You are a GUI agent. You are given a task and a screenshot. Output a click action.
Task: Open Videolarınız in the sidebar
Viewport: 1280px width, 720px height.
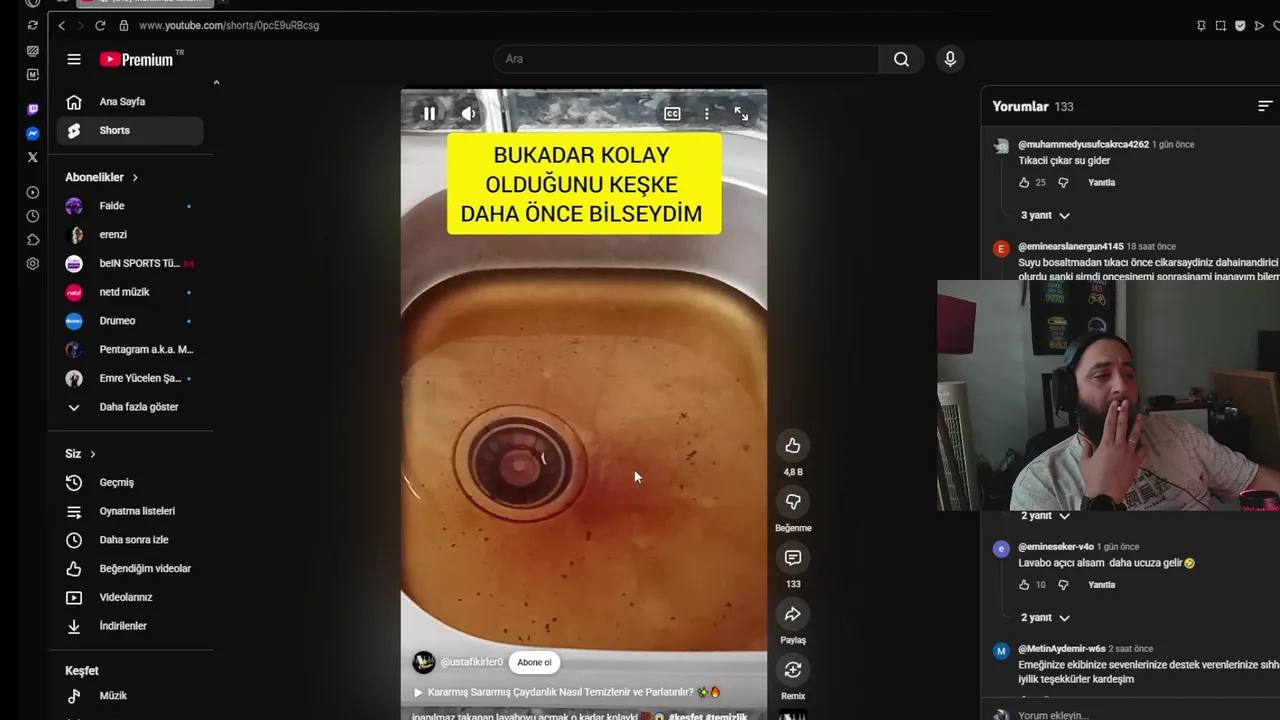(x=130, y=598)
